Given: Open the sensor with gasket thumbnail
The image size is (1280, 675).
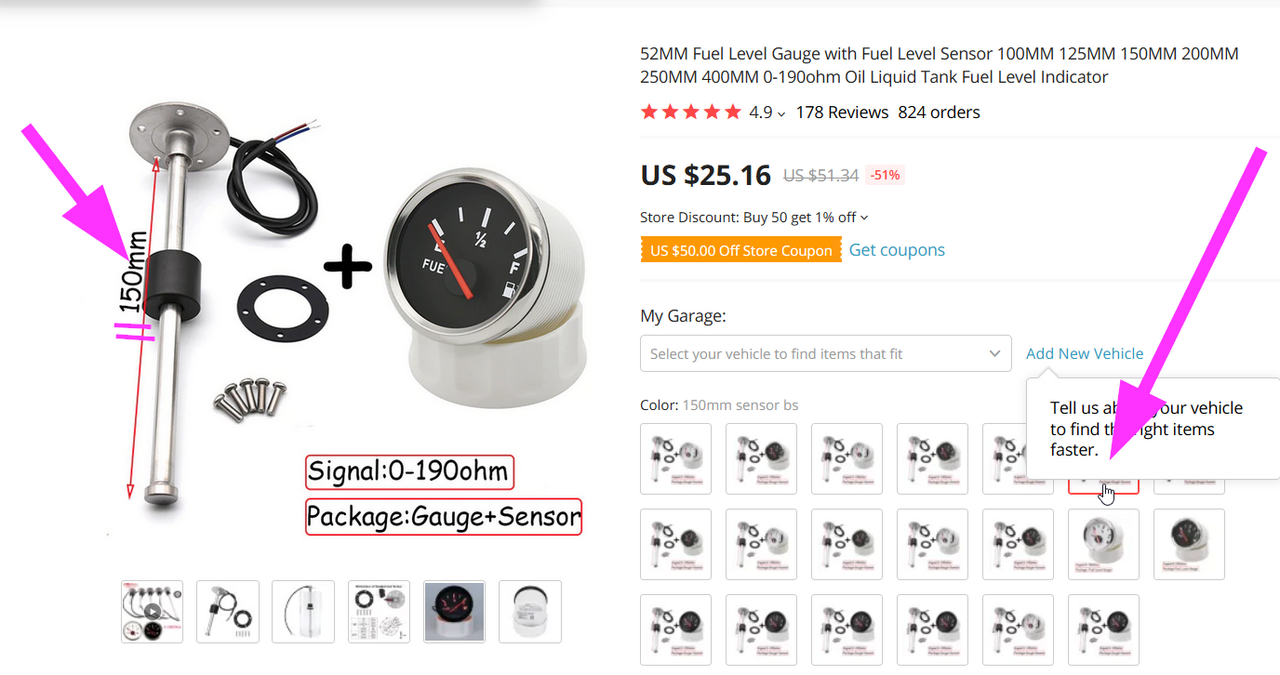Looking at the screenshot, I should [228, 611].
